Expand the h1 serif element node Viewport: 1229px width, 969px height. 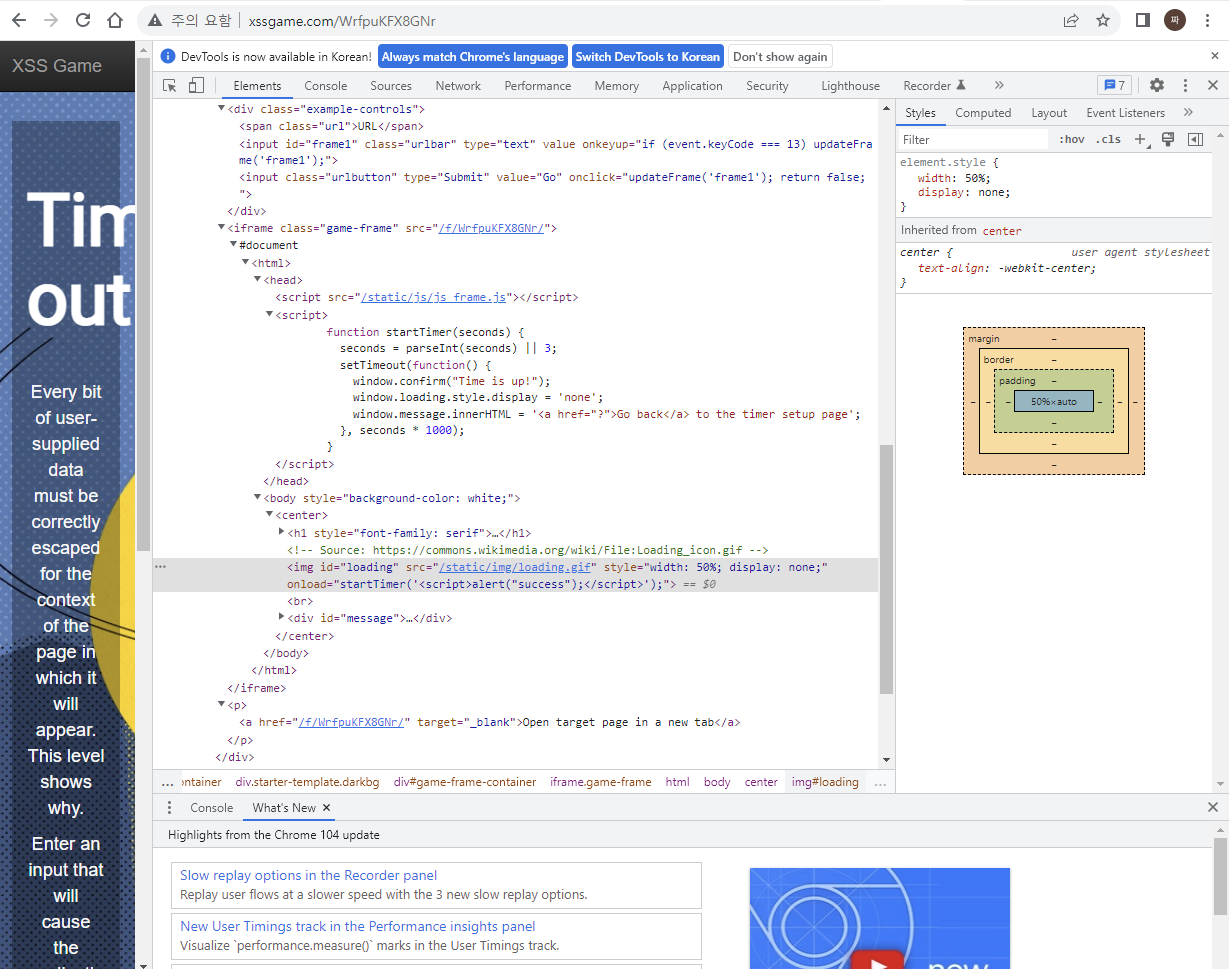(x=281, y=532)
